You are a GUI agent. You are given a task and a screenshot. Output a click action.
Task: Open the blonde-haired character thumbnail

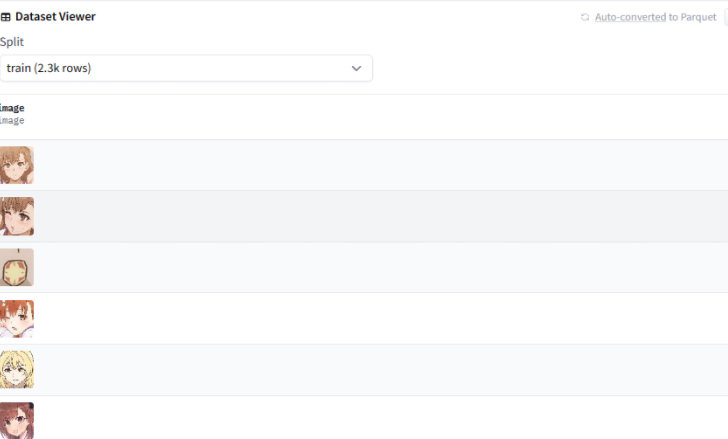tap(16, 369)
